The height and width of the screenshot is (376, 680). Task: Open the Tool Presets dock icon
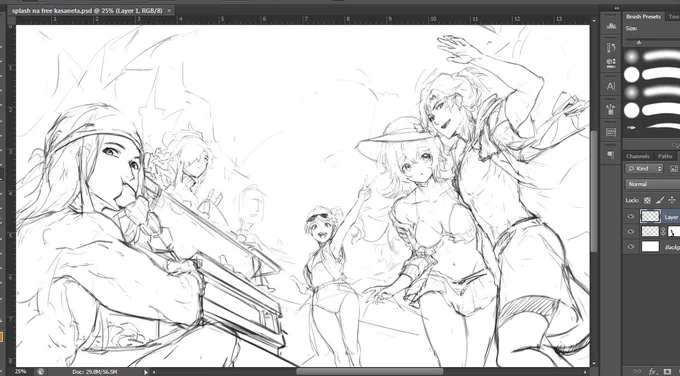coord(611,132)
